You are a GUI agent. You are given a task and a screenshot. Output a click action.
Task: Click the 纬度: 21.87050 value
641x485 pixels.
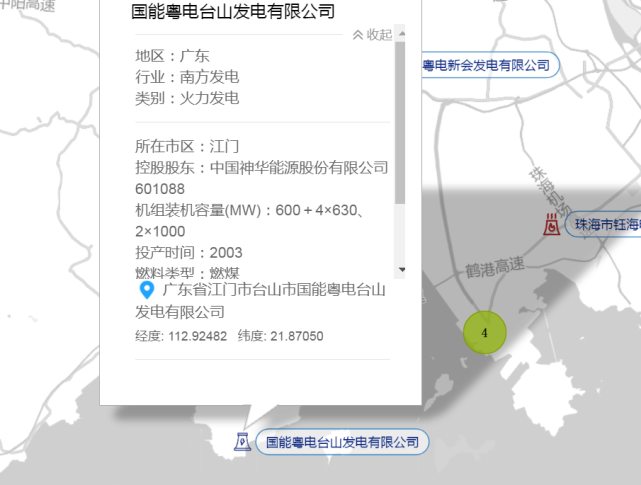pyautogui.click(x=280, y=336)
